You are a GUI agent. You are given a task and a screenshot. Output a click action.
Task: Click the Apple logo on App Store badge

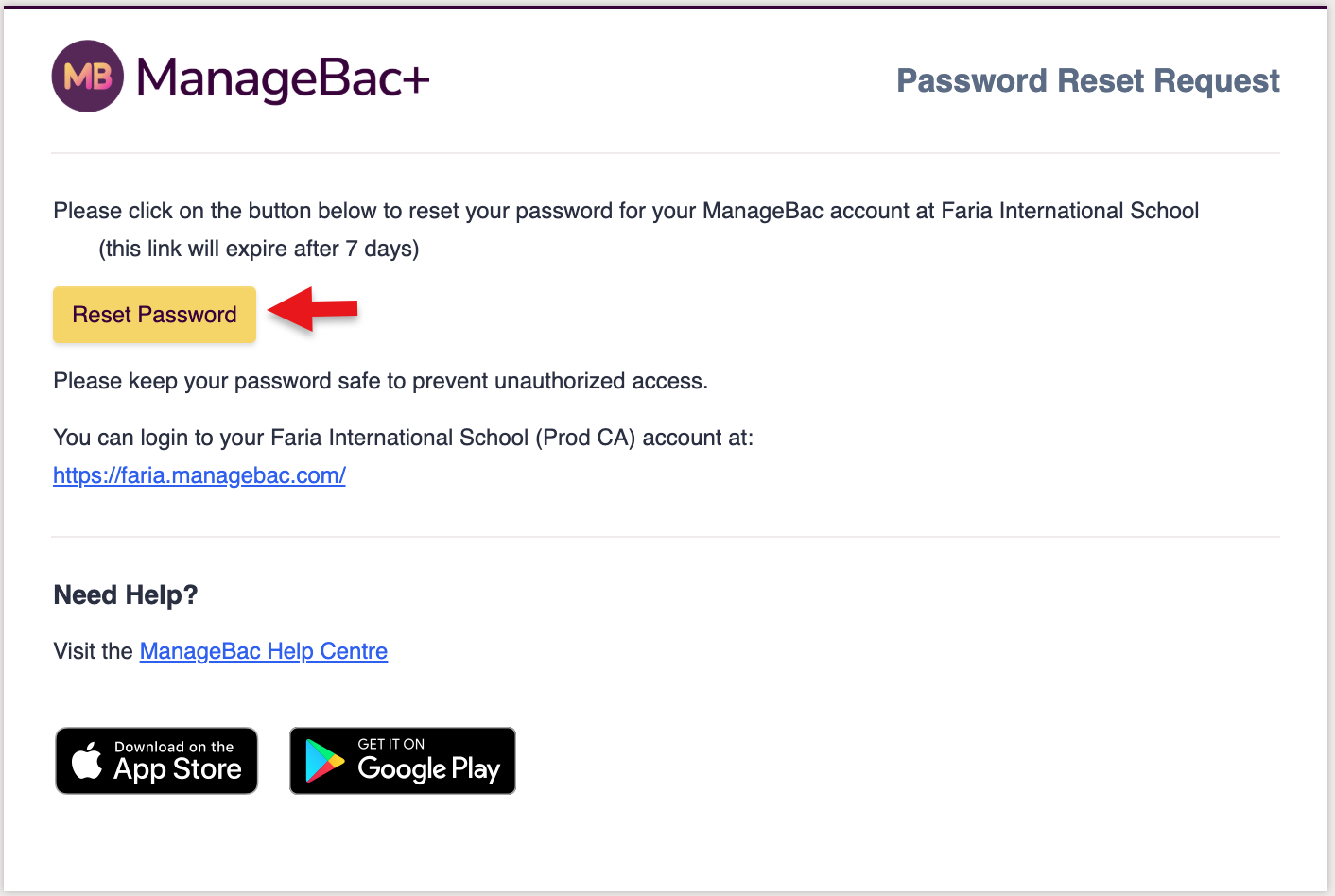[87, 761]
